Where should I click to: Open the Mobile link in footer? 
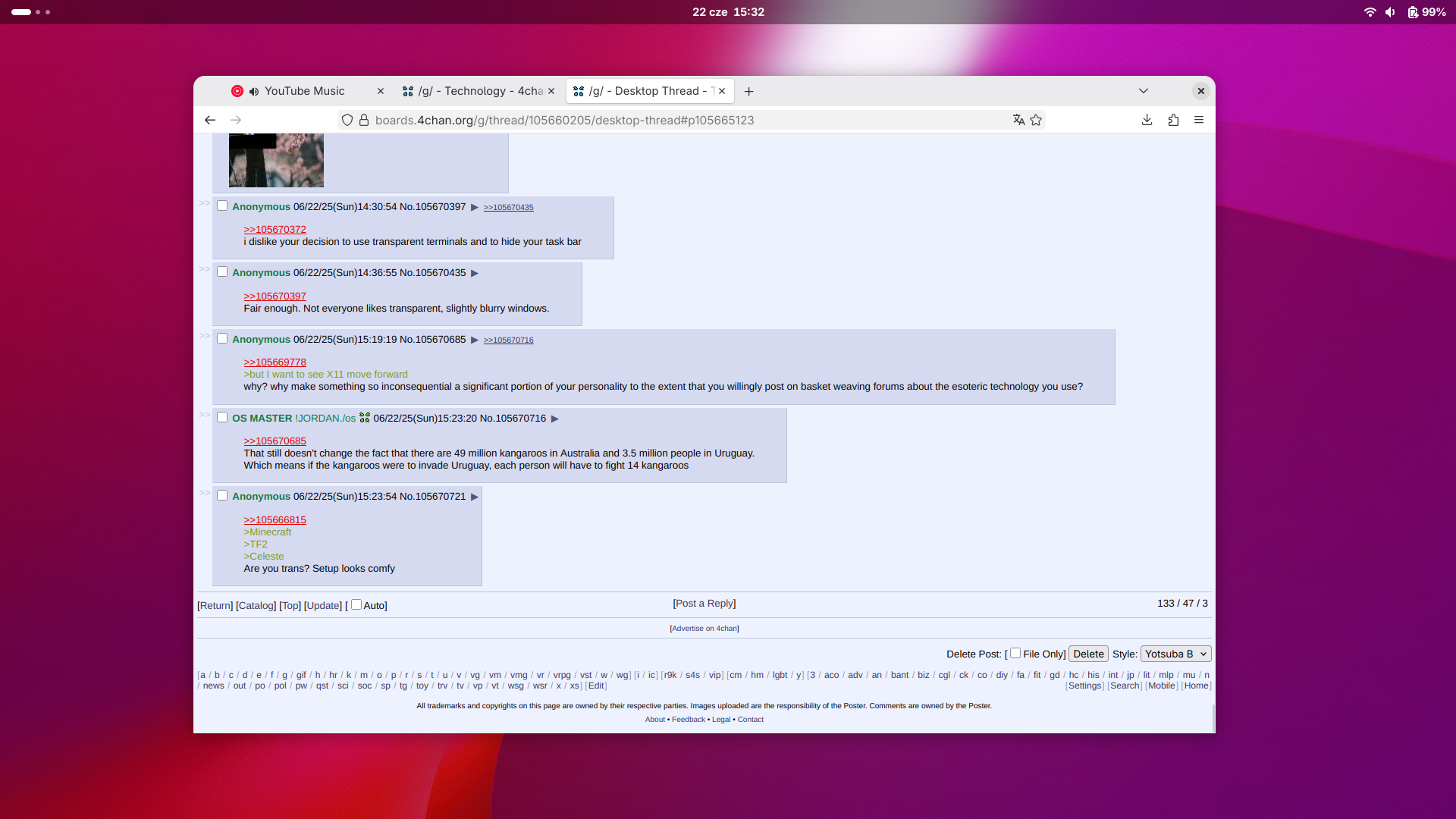(1161, 686)
